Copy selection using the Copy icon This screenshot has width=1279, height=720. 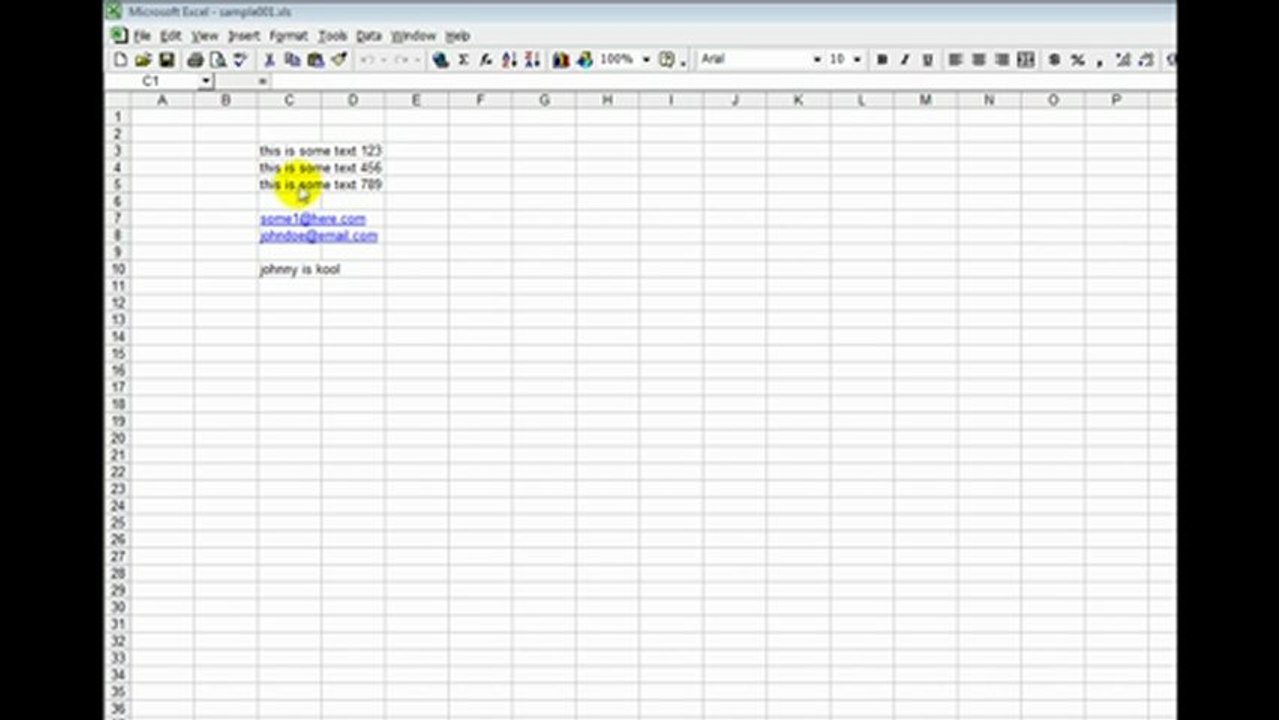coord(292,60)
